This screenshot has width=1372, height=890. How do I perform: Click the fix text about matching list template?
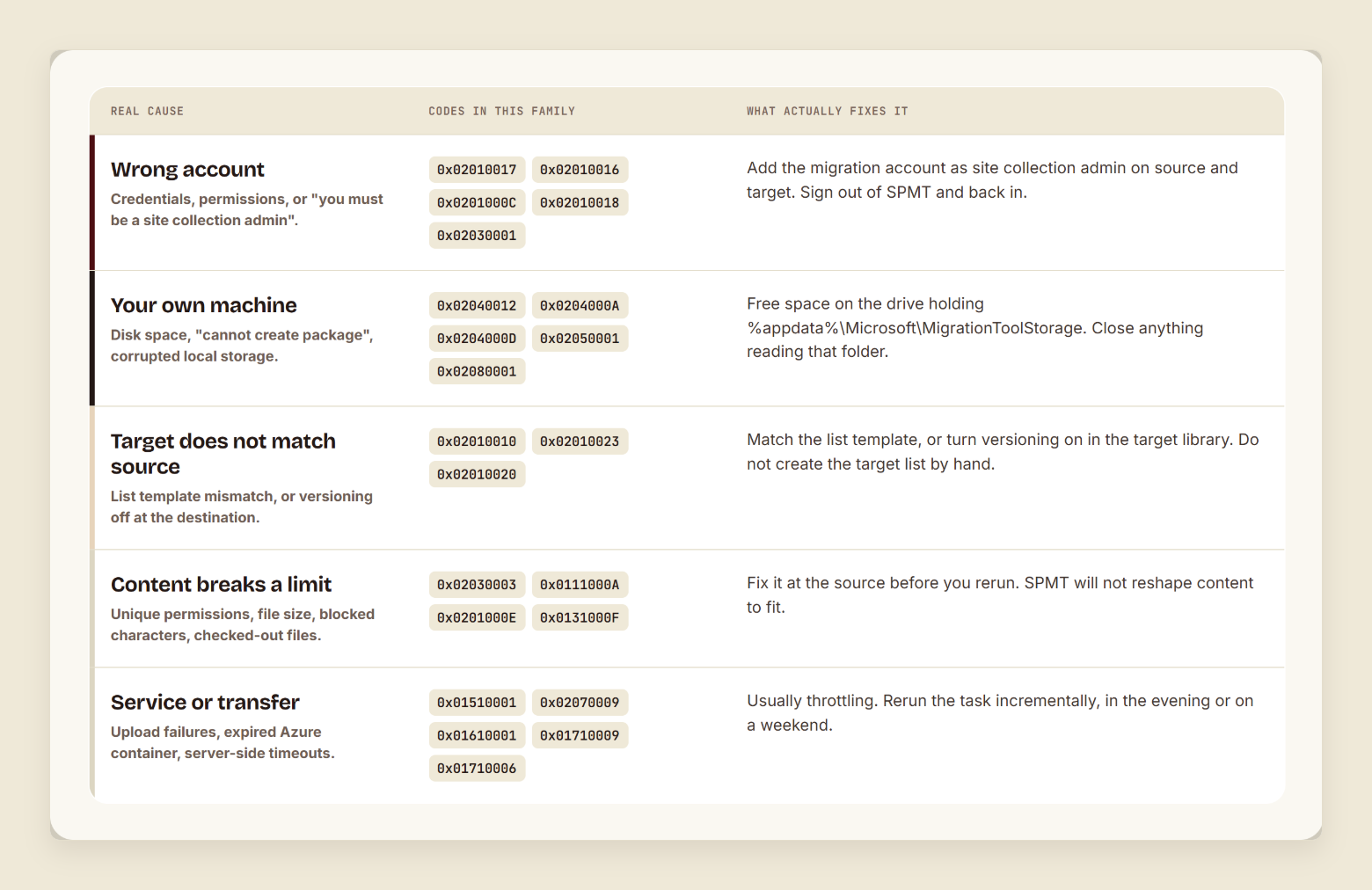[1003, 452]
